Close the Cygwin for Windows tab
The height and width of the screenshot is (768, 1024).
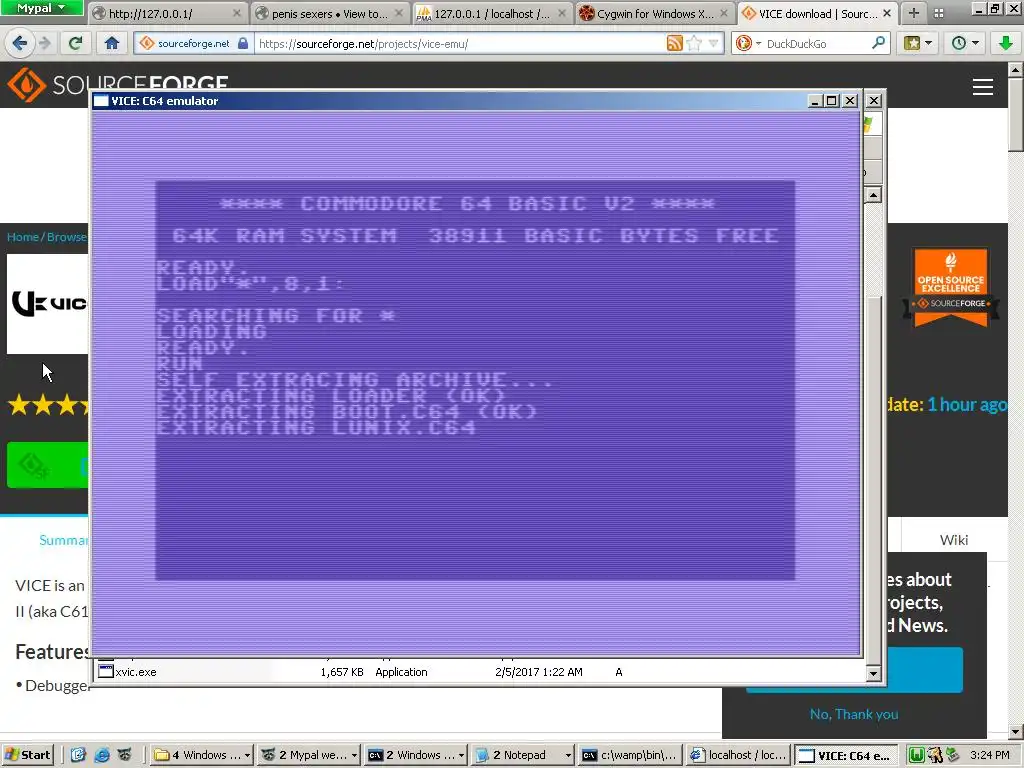[x=724, y=13]
